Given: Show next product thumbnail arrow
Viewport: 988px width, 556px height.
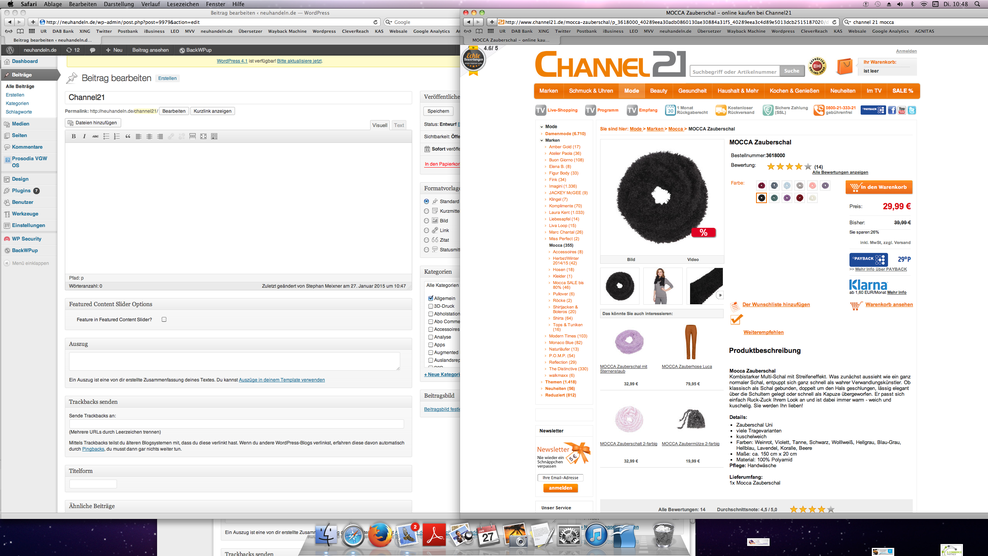Looking at the screenshot, I should pos(720,295).
